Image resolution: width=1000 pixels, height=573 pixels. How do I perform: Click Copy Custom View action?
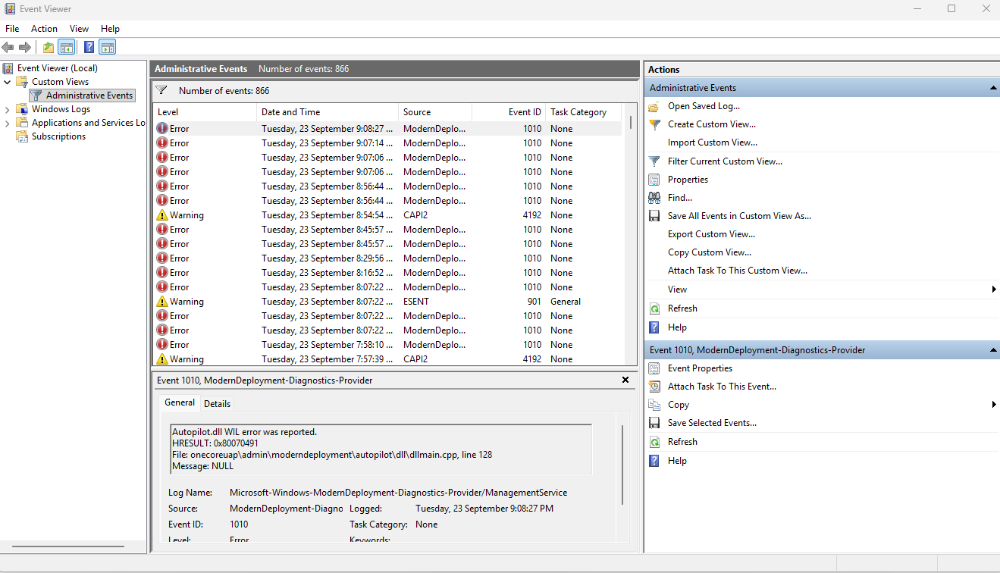click(709, 253)
